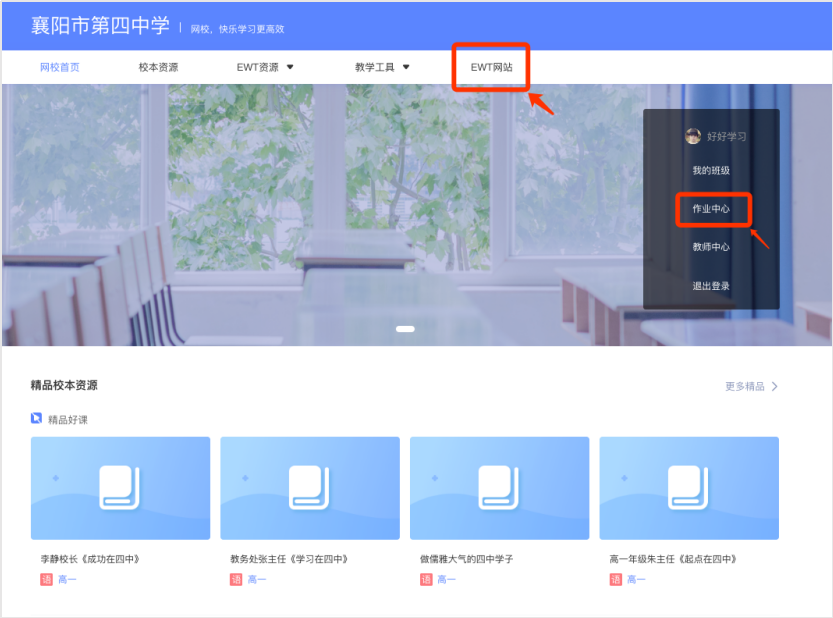Open the EWT网站 navigation item
833x618 pixels.
click(x=491, y=67)
